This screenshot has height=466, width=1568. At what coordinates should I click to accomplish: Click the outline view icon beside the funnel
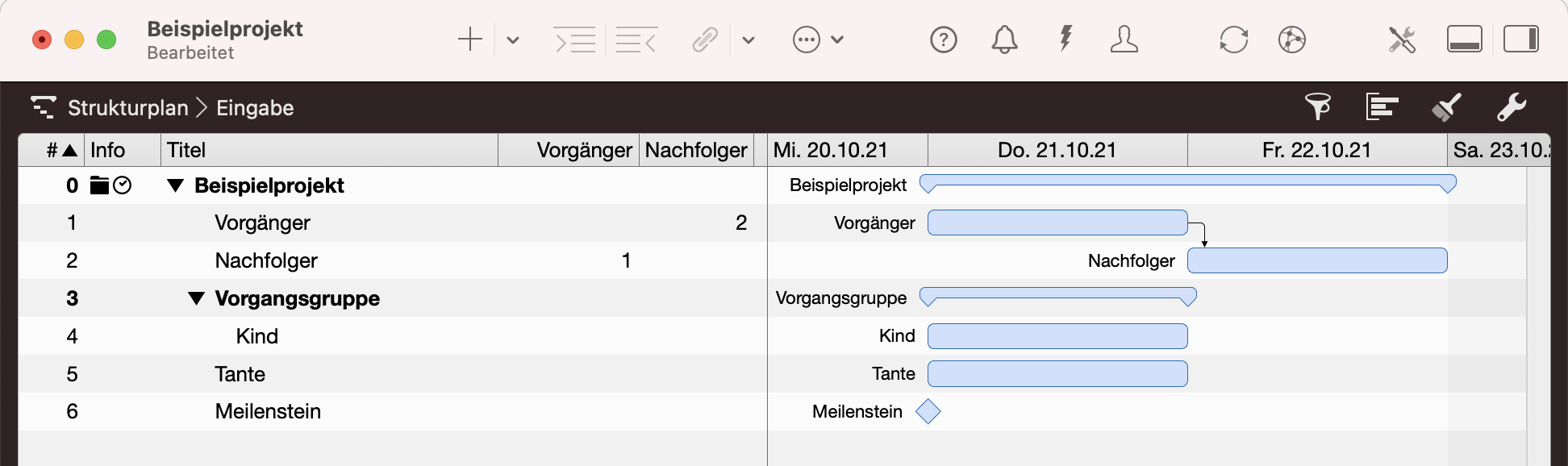1381,106
